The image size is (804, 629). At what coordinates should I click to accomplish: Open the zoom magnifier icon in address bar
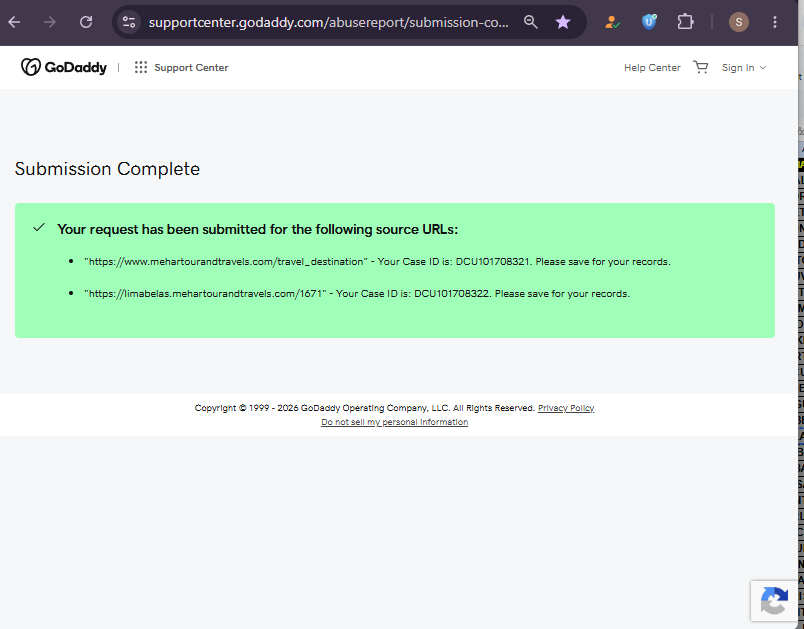(x=531, y=22)
